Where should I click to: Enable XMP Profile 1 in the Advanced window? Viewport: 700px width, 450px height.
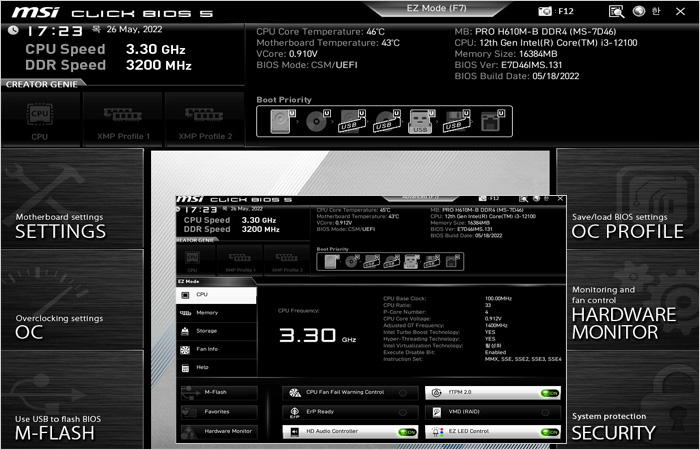(x=123, y=120)
